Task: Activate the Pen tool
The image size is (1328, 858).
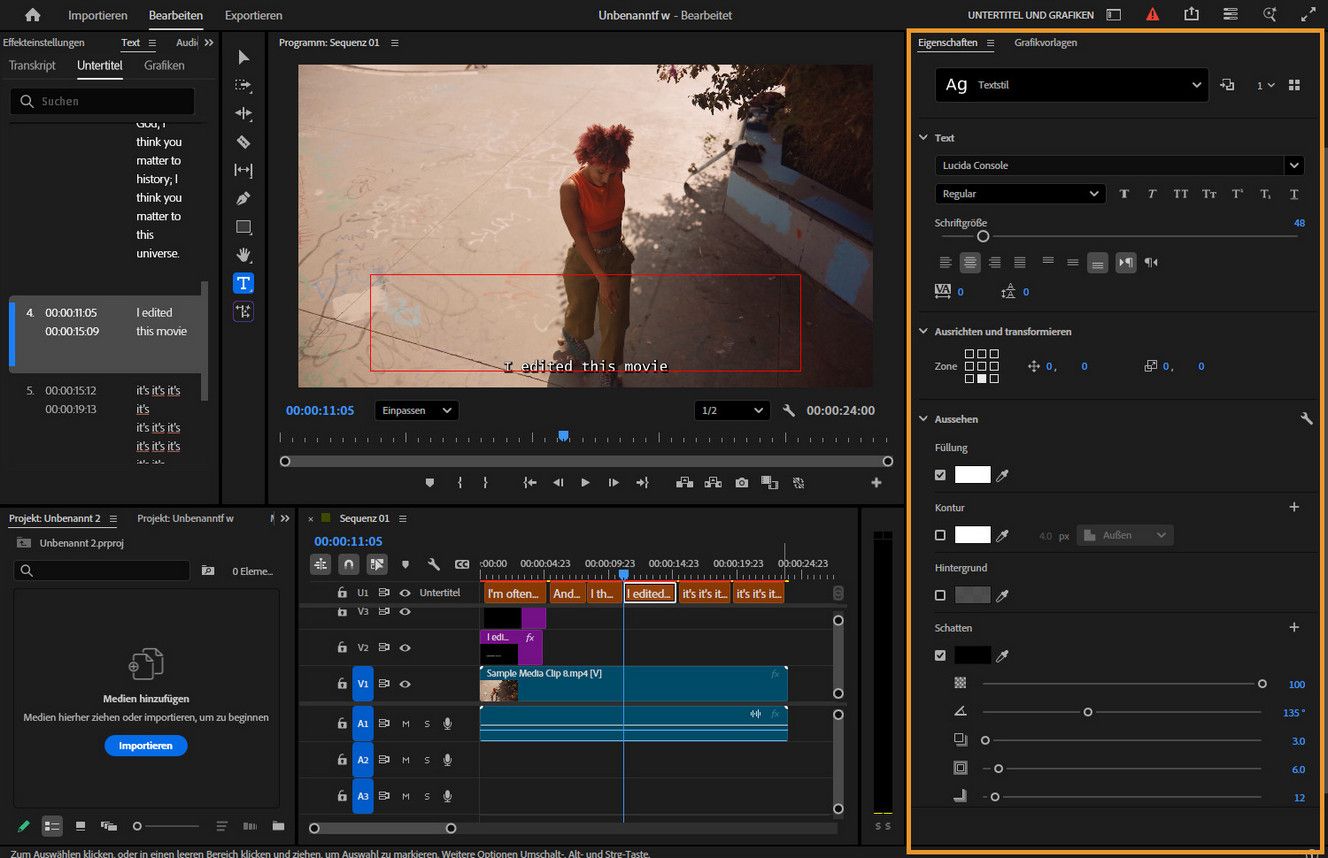Action: click(242, 197)
